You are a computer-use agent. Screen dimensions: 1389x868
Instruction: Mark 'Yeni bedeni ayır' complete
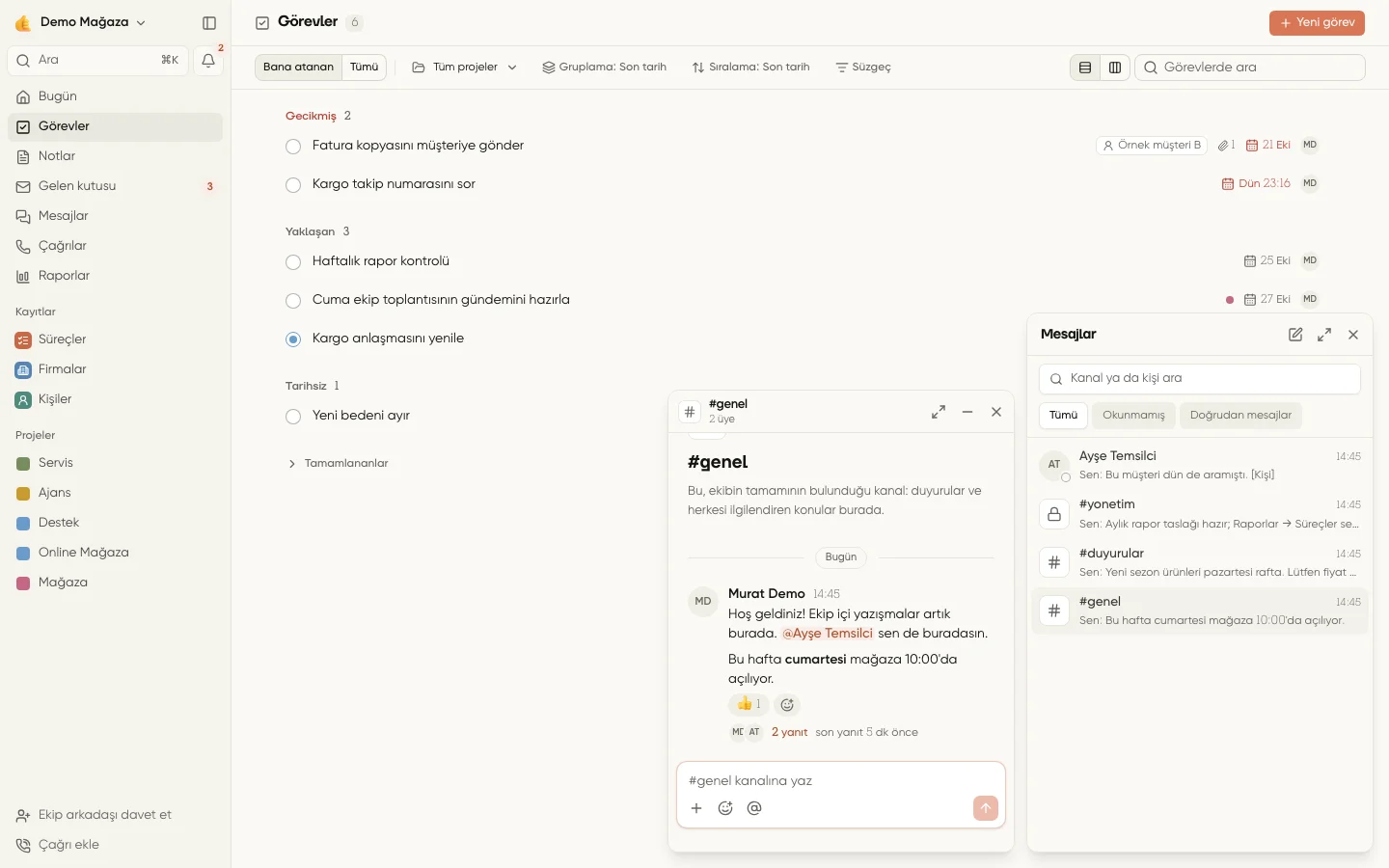click(293, 417)
